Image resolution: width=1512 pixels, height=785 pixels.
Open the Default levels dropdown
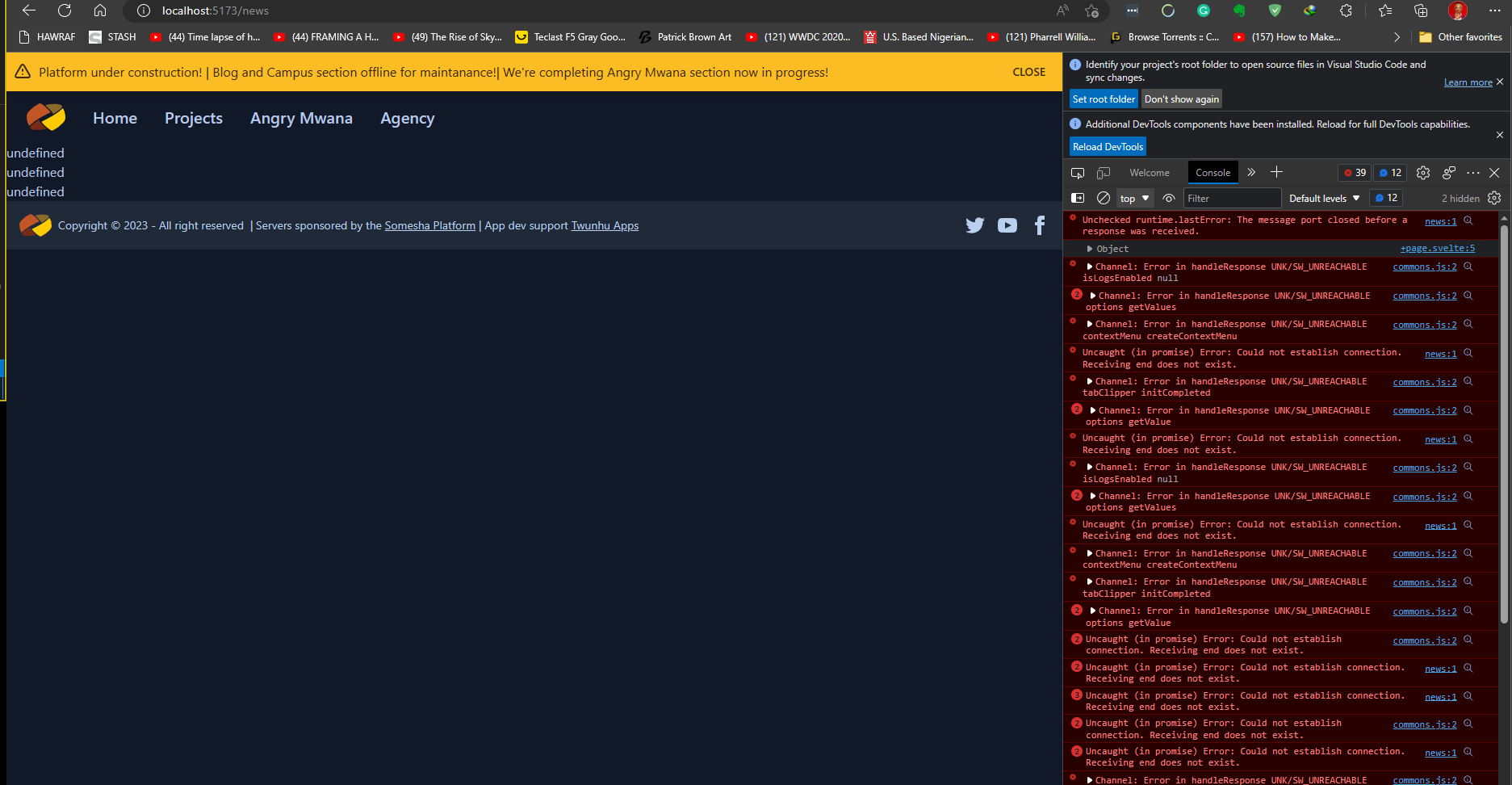coord(1324,198)
